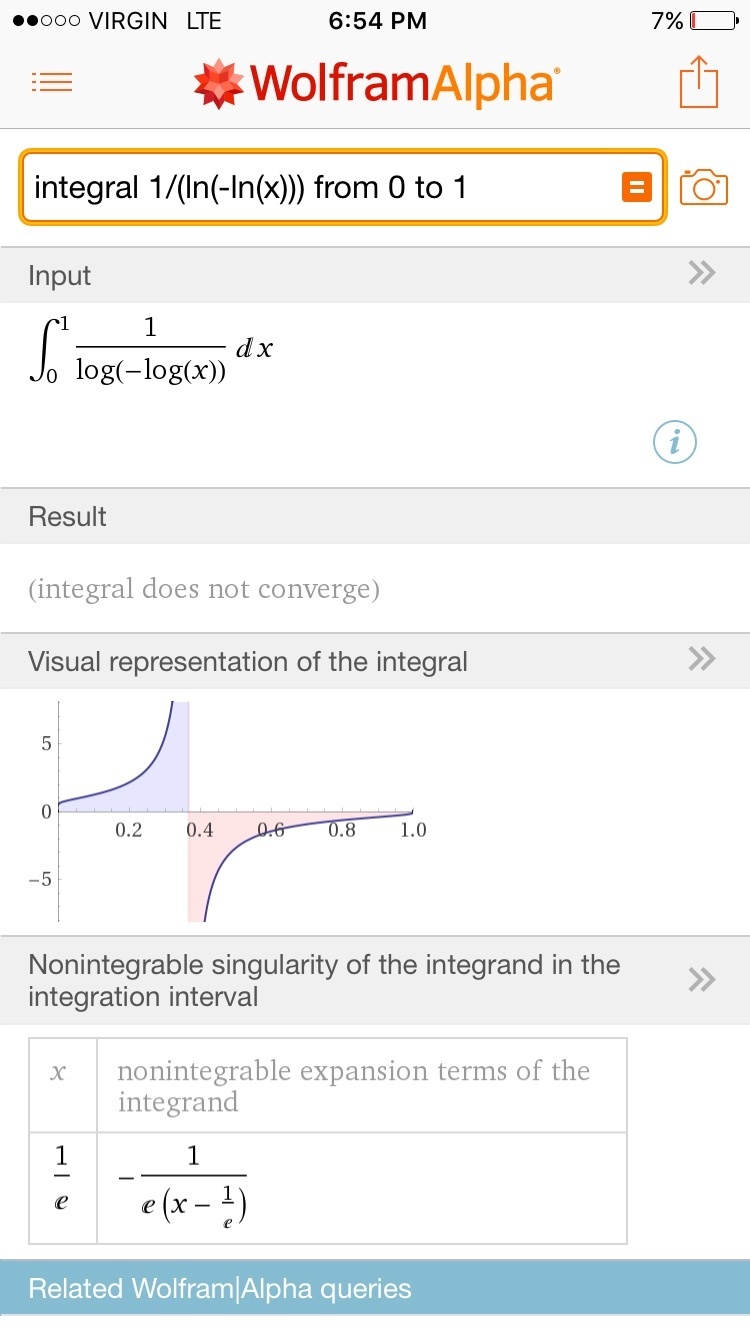750x1334 pixels.
Task: Tap the battery indicator in status bar
Action: [x=713, y=21]
